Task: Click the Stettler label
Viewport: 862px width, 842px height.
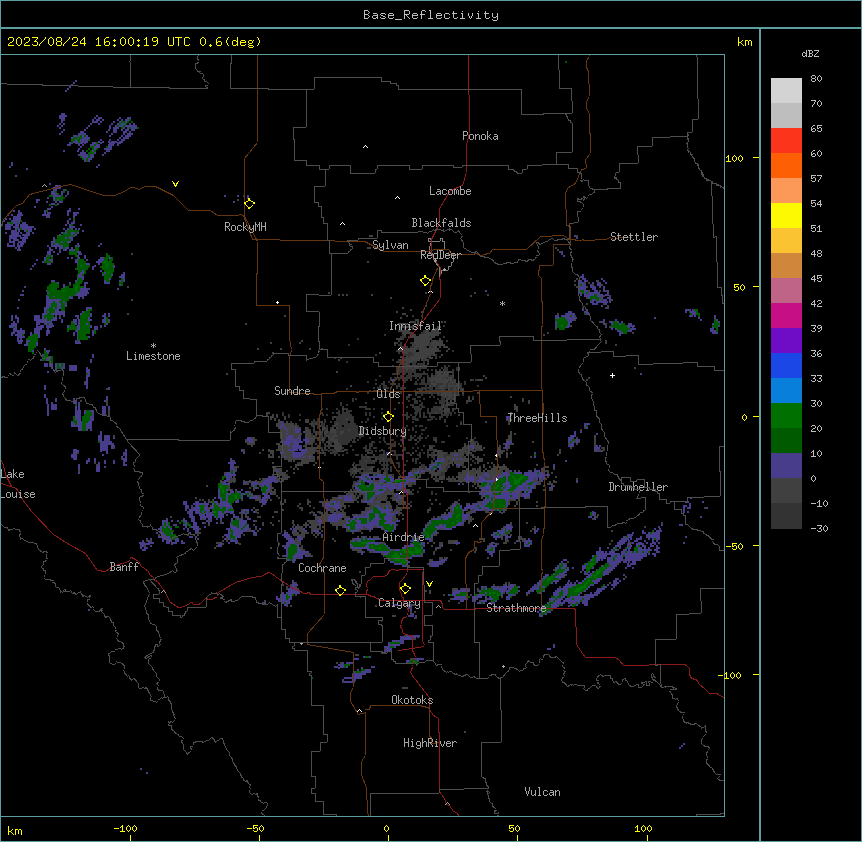Action: [634, 237]
